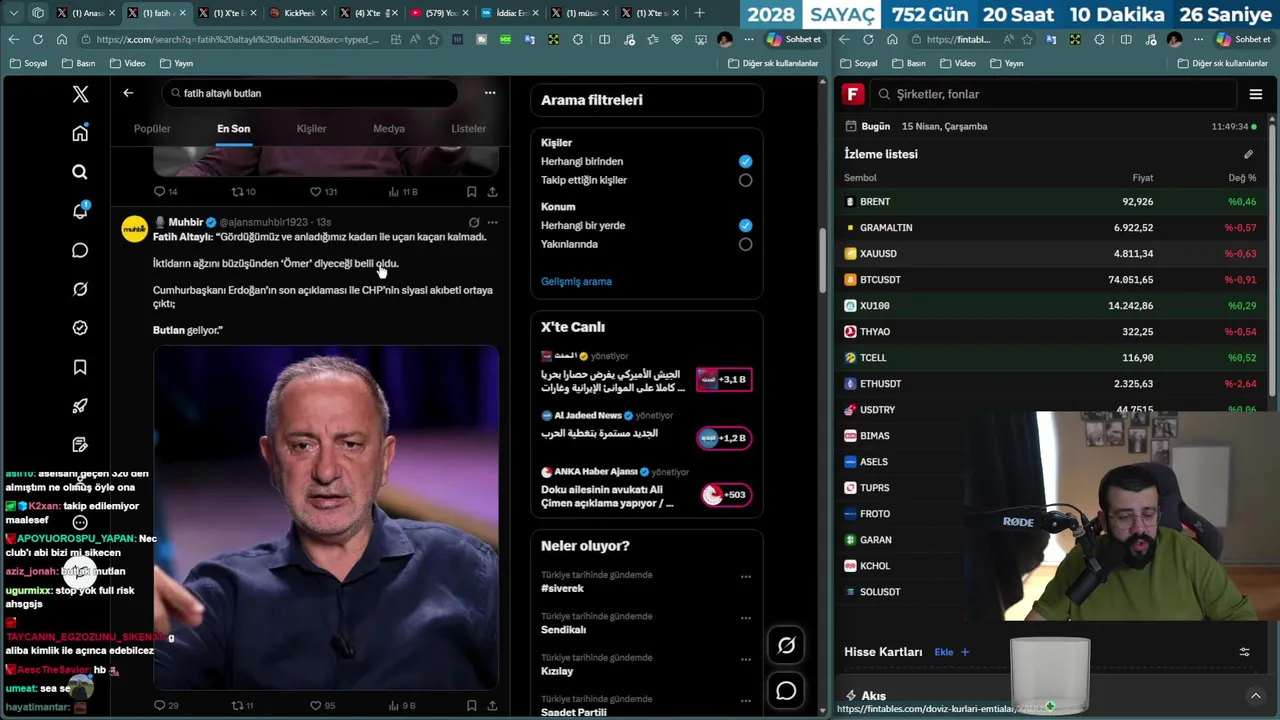Open GRAMALTIN row in watchlist

pyautogui.click(x=1051, y=228)
